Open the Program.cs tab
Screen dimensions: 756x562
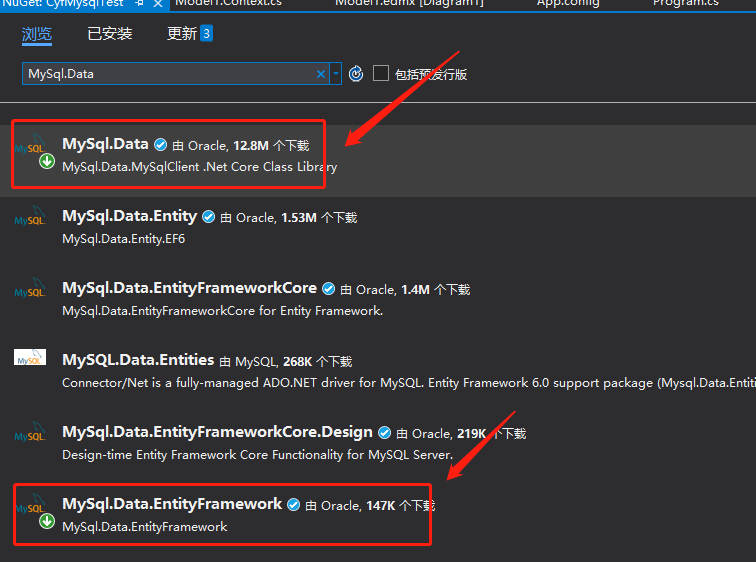pyautogui.click(x=685, y=3)
